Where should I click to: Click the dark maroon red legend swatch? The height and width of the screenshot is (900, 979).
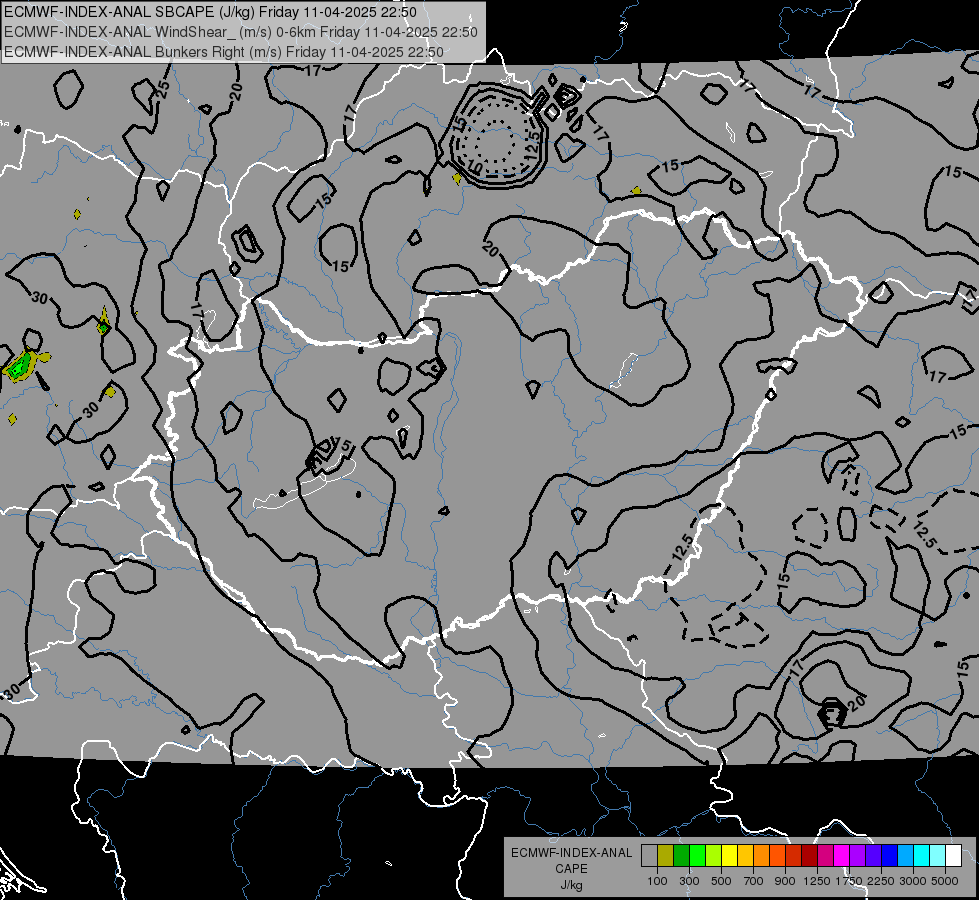pos(810,855)
